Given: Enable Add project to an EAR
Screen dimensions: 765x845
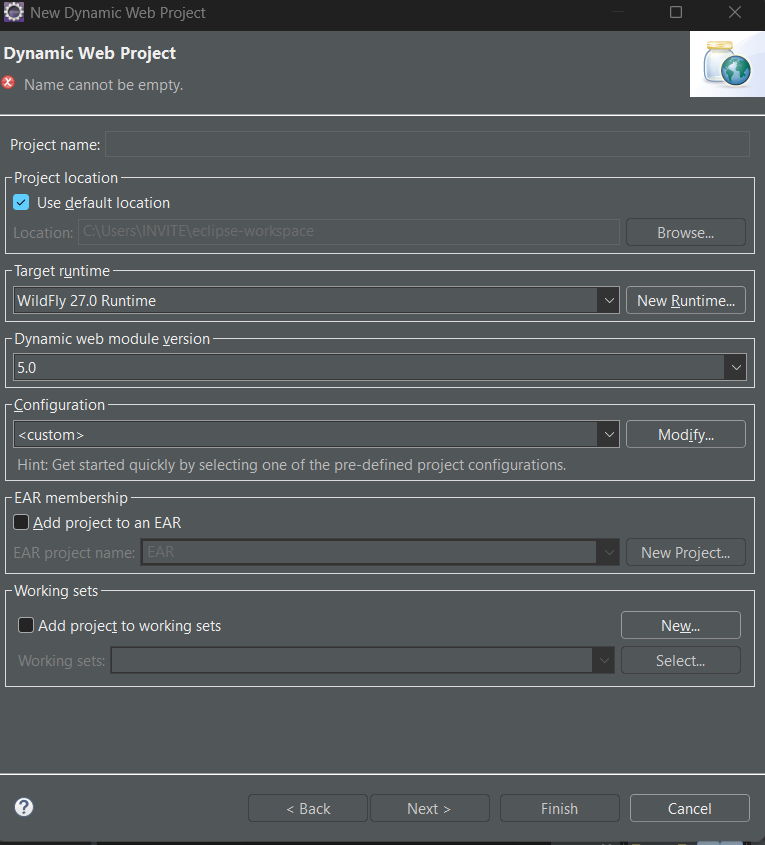Looking at the screenshot, I should tap(21, 522).
